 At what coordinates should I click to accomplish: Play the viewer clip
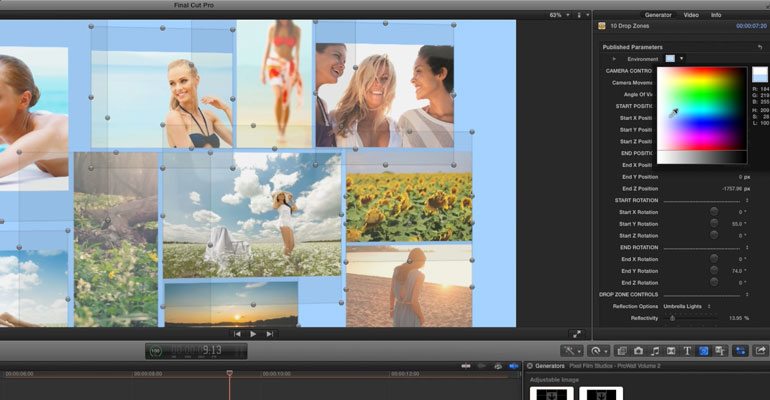click(253, 334)
